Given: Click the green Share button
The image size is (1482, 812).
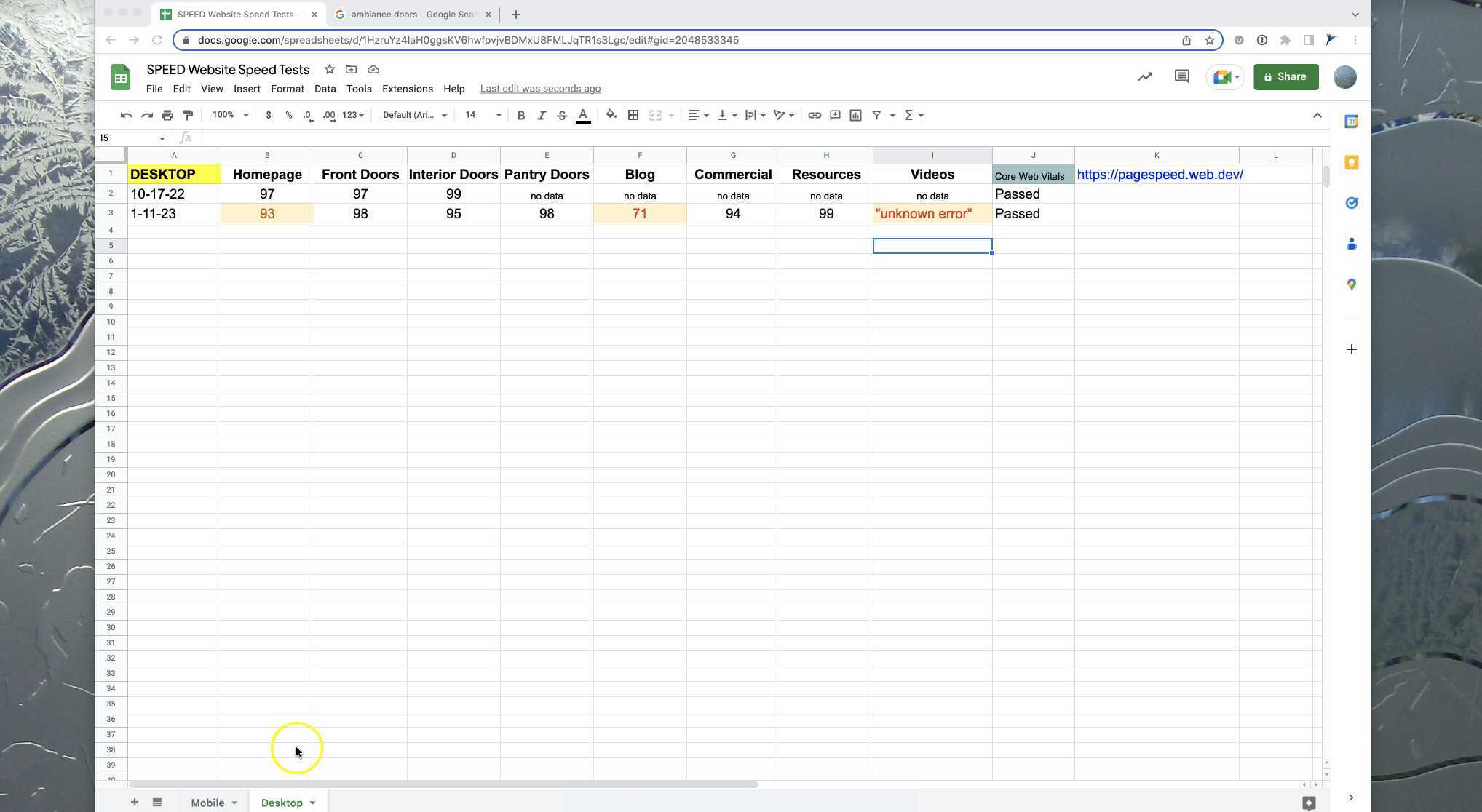Looking at the screenshot, I should click(1285, 76).
